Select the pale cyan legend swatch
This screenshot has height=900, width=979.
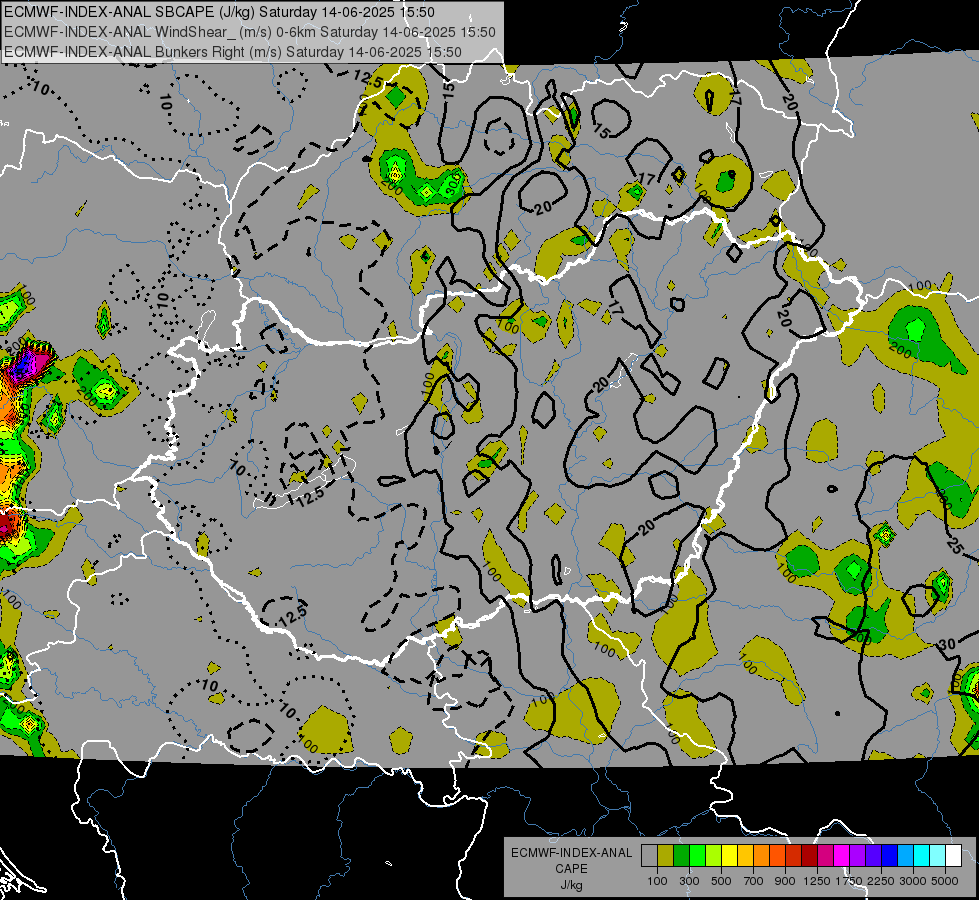[x=938, y=855]
